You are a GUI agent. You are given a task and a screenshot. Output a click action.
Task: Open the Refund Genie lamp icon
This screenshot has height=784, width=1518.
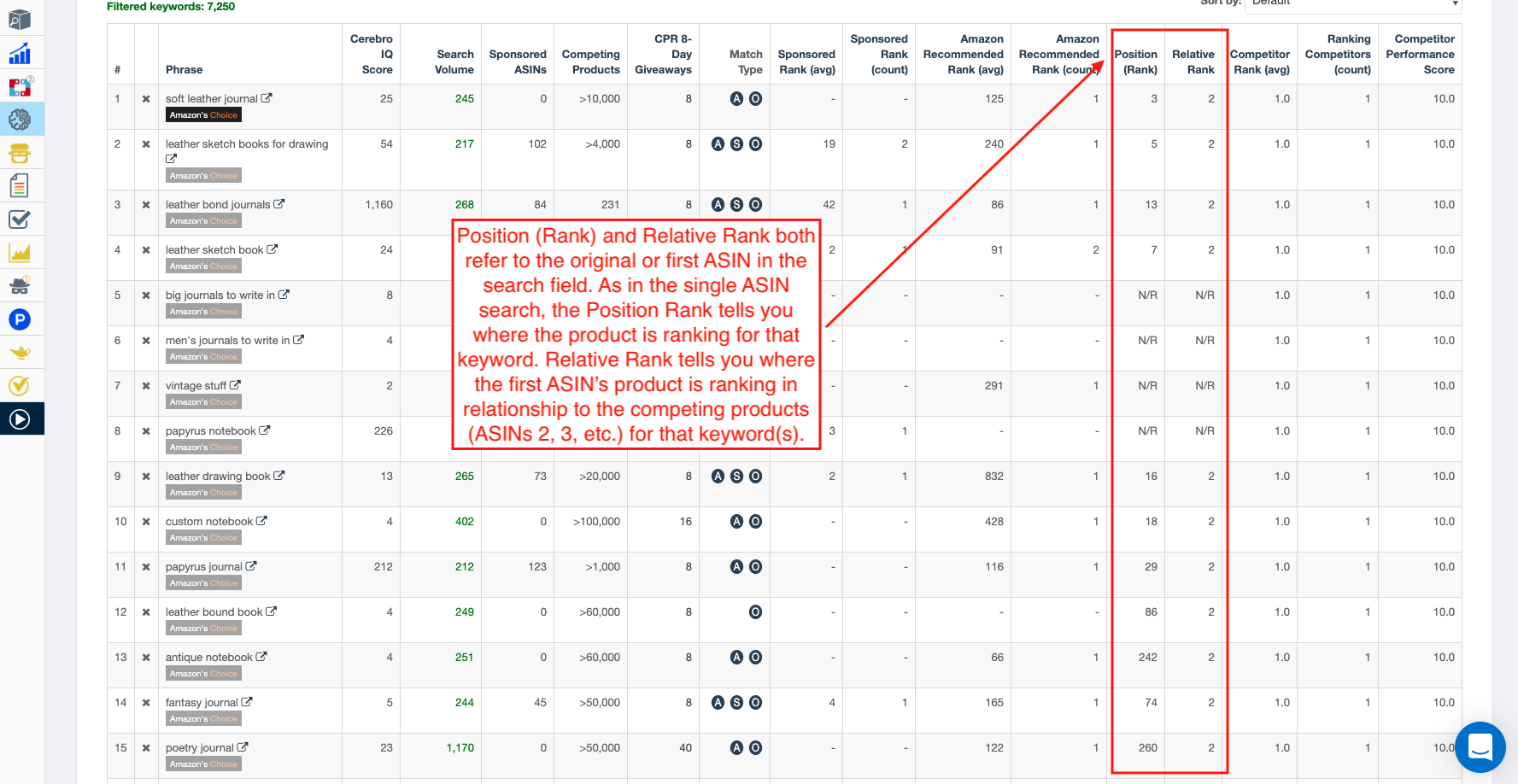[x=20, y=353]
